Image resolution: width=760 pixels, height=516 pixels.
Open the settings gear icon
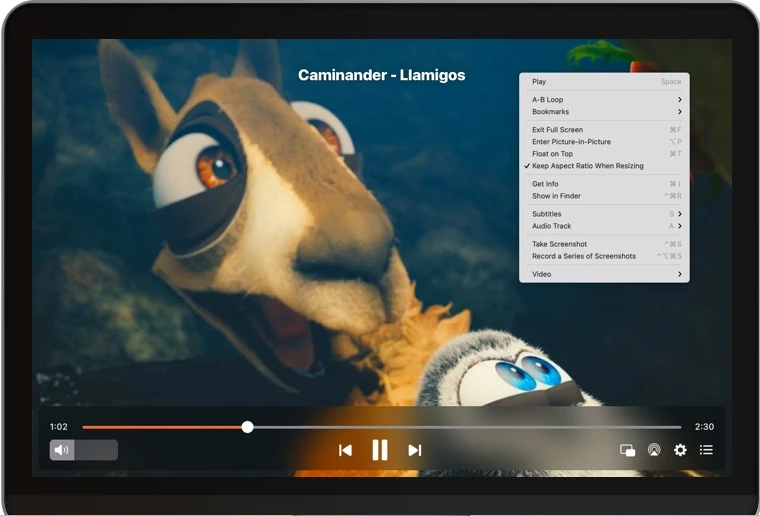pyautogui.click(x=681, y=450)
